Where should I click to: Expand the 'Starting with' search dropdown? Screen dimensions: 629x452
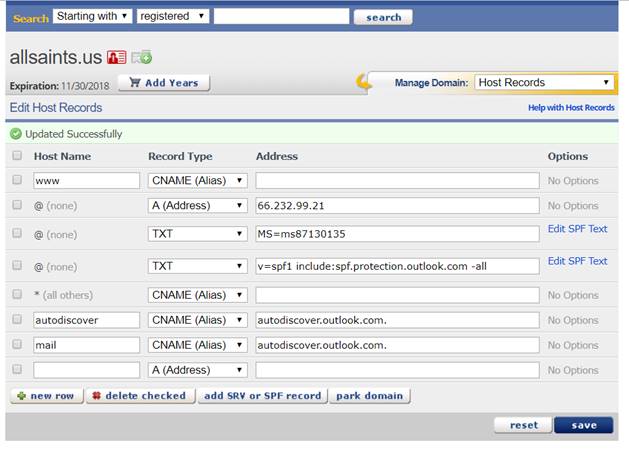point(92,16)
